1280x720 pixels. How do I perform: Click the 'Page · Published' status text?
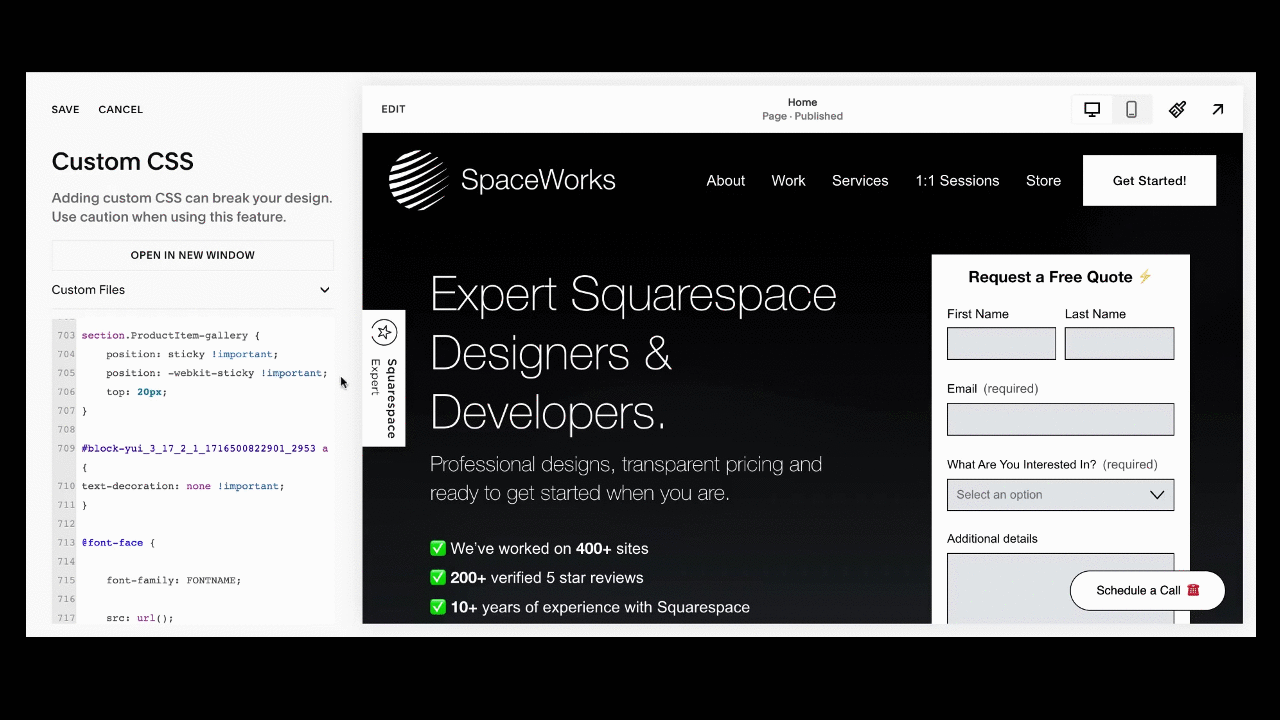[802, 116]
